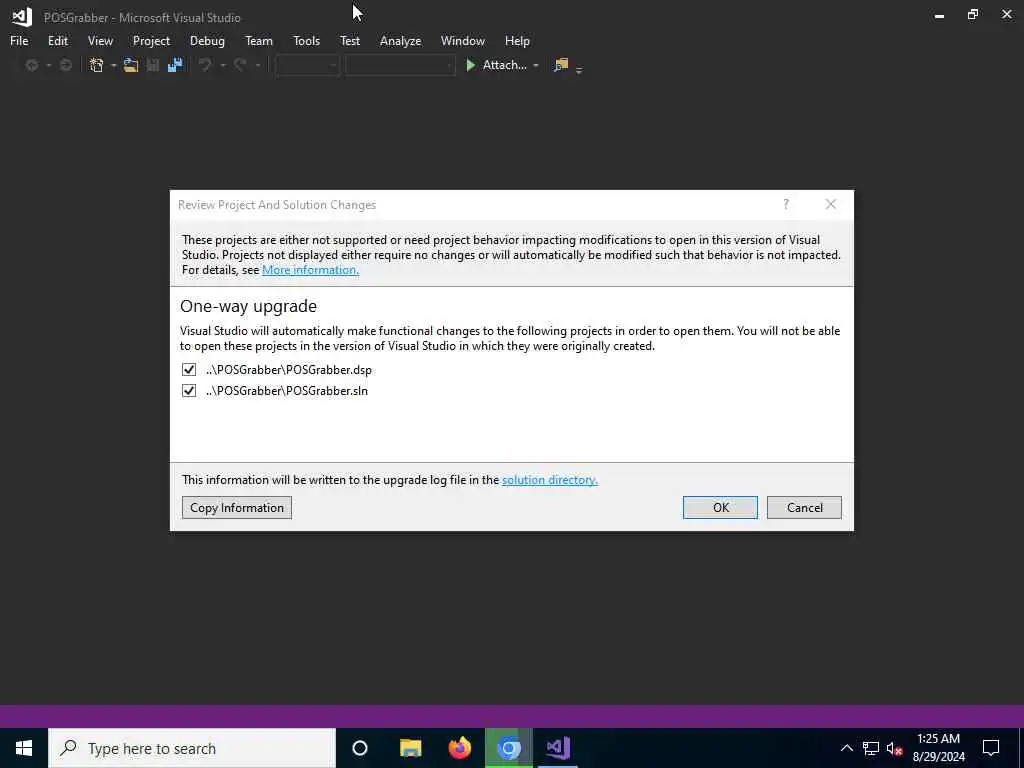
Task: Click the Navigate Forward arrow icon
Action: [65, 65]
